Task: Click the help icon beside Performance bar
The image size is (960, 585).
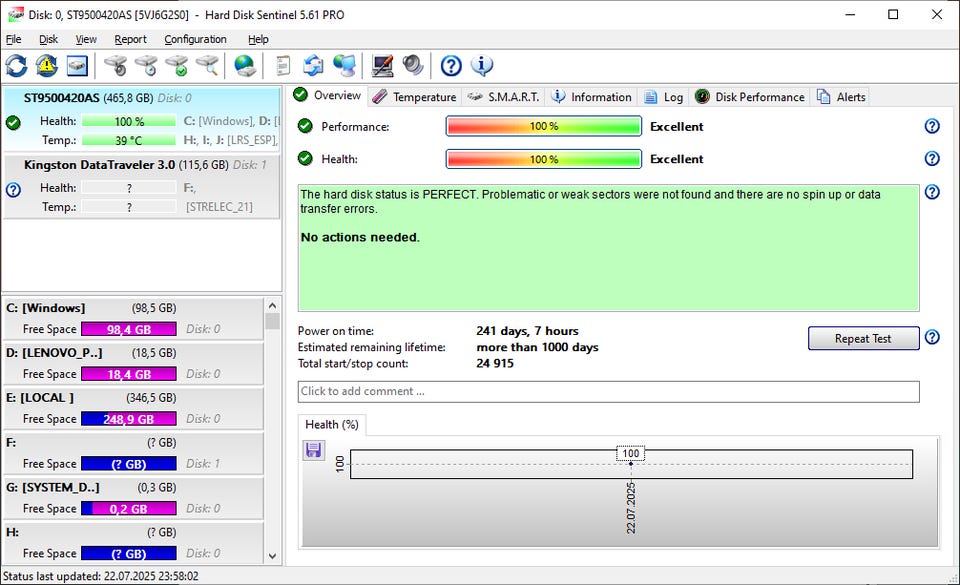Action: click(x=932, y=127)
